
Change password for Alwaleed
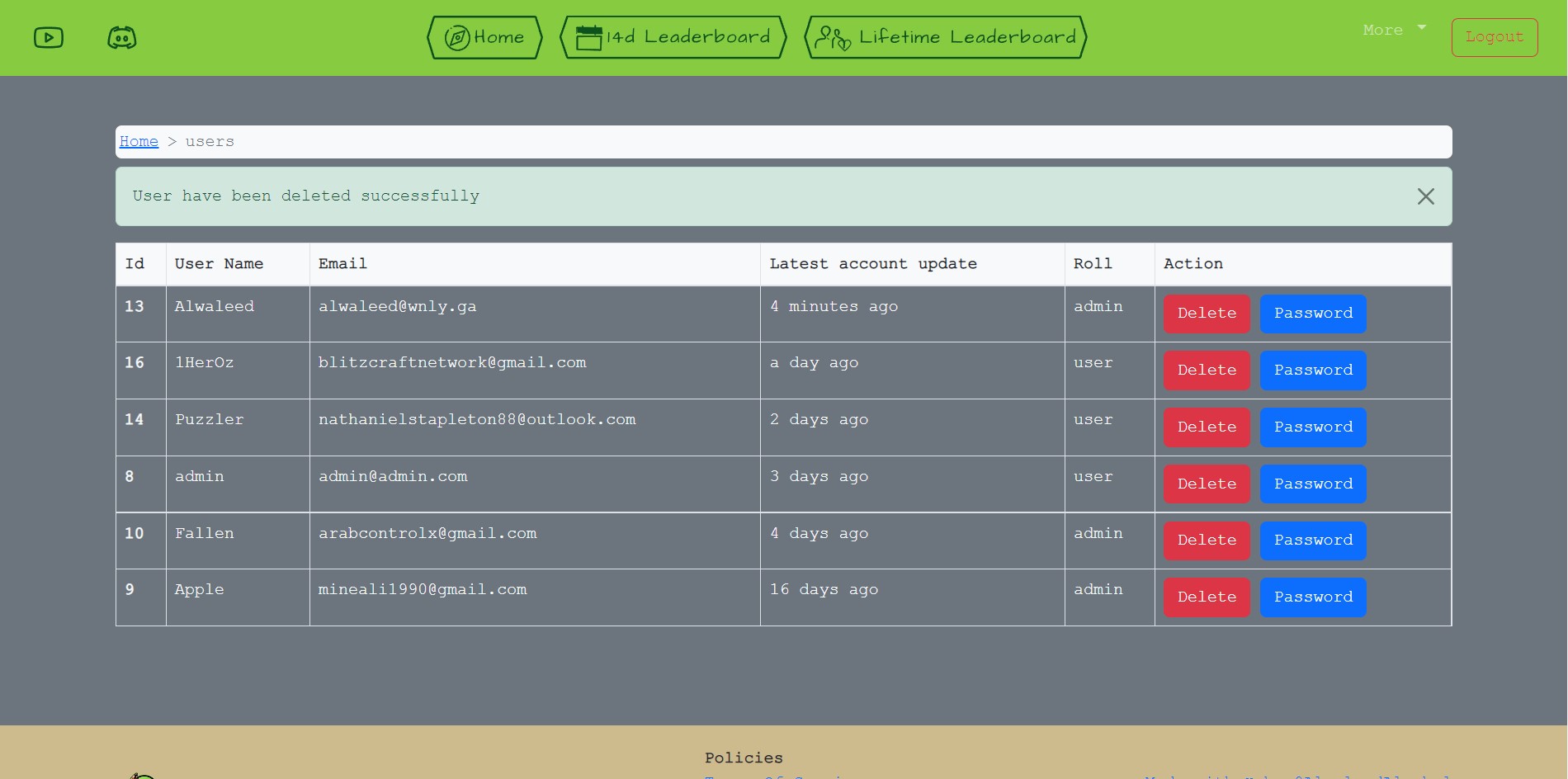point(1313,314)
